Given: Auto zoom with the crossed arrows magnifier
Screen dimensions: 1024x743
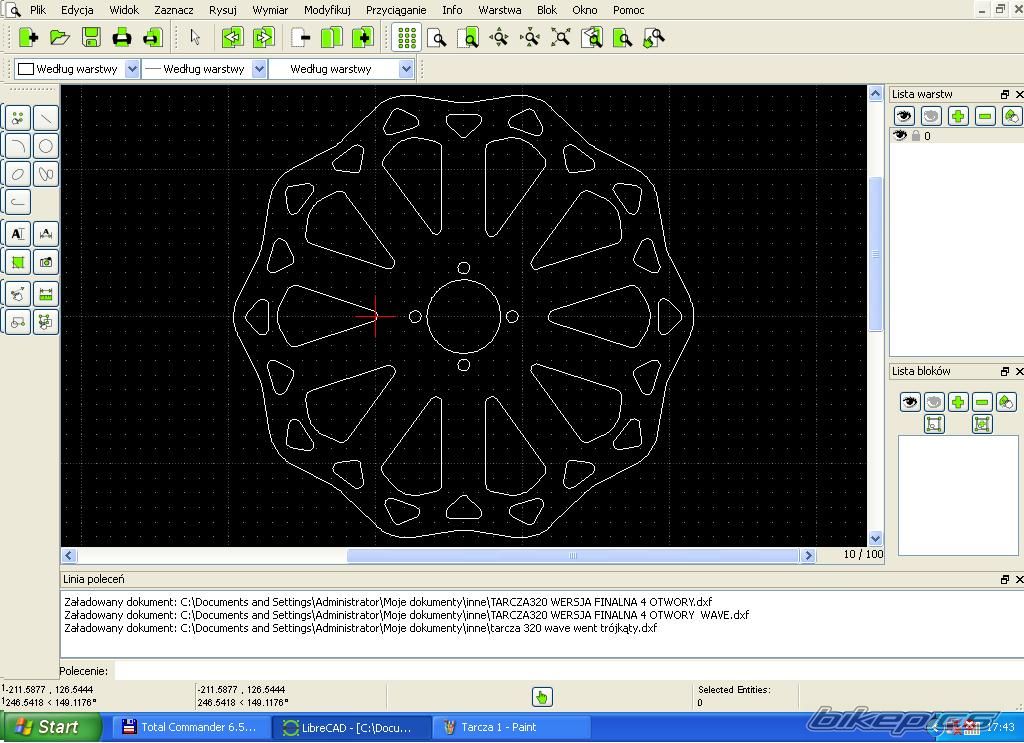Looking at the screenshot, I should point(561,37).
